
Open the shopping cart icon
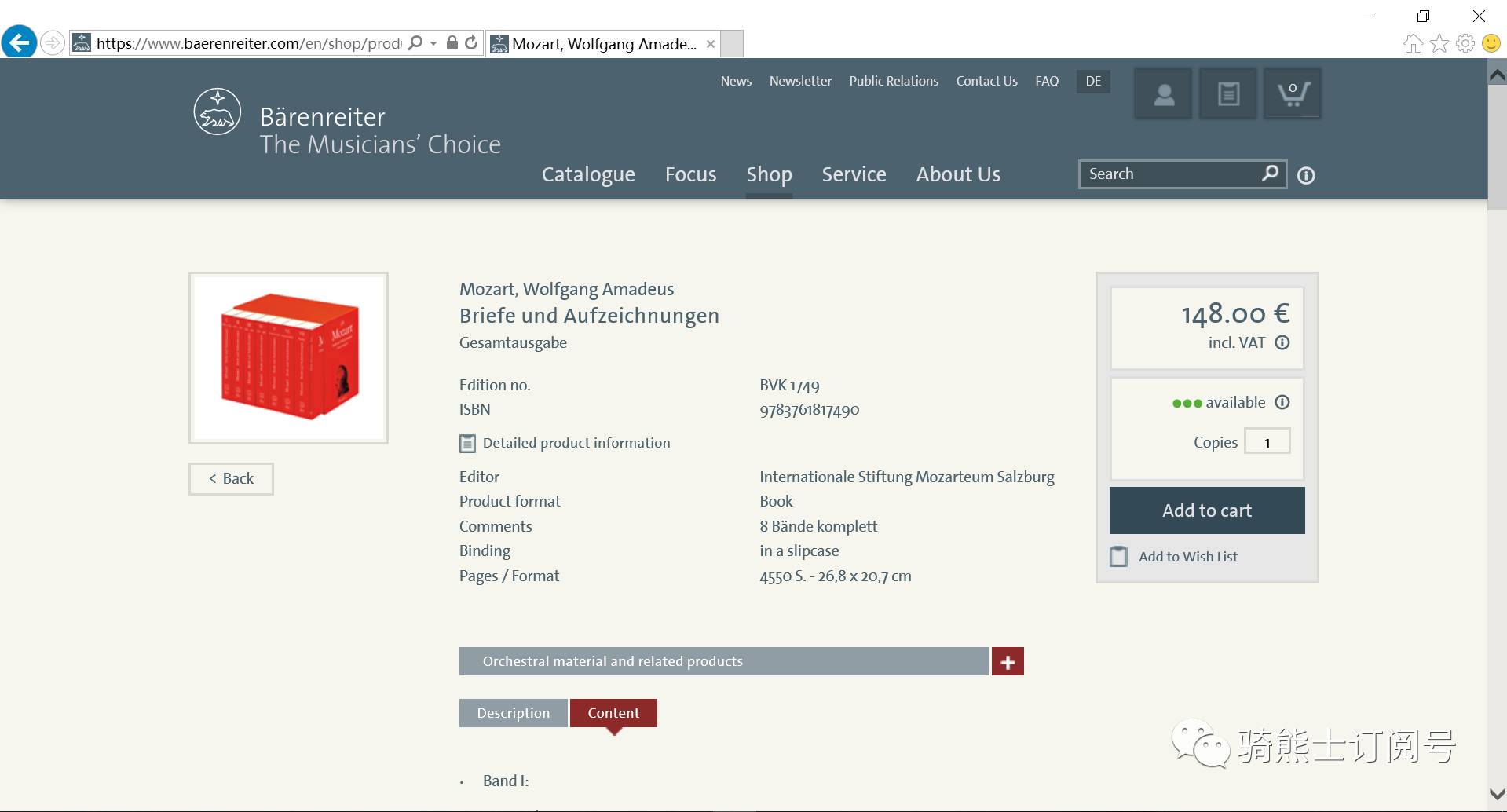1293,94
